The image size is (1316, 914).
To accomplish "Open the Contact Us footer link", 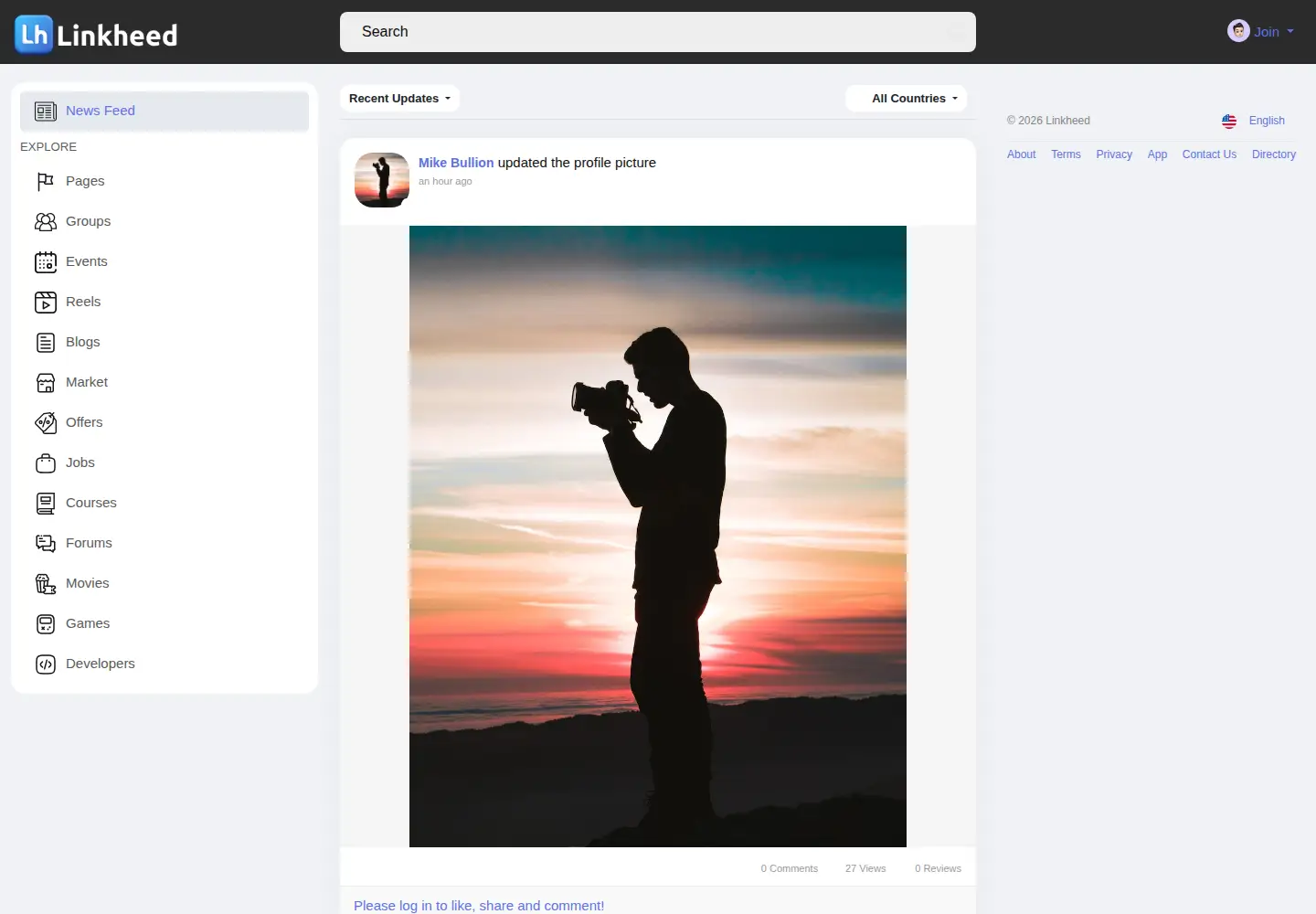I will coord(1209,154).
